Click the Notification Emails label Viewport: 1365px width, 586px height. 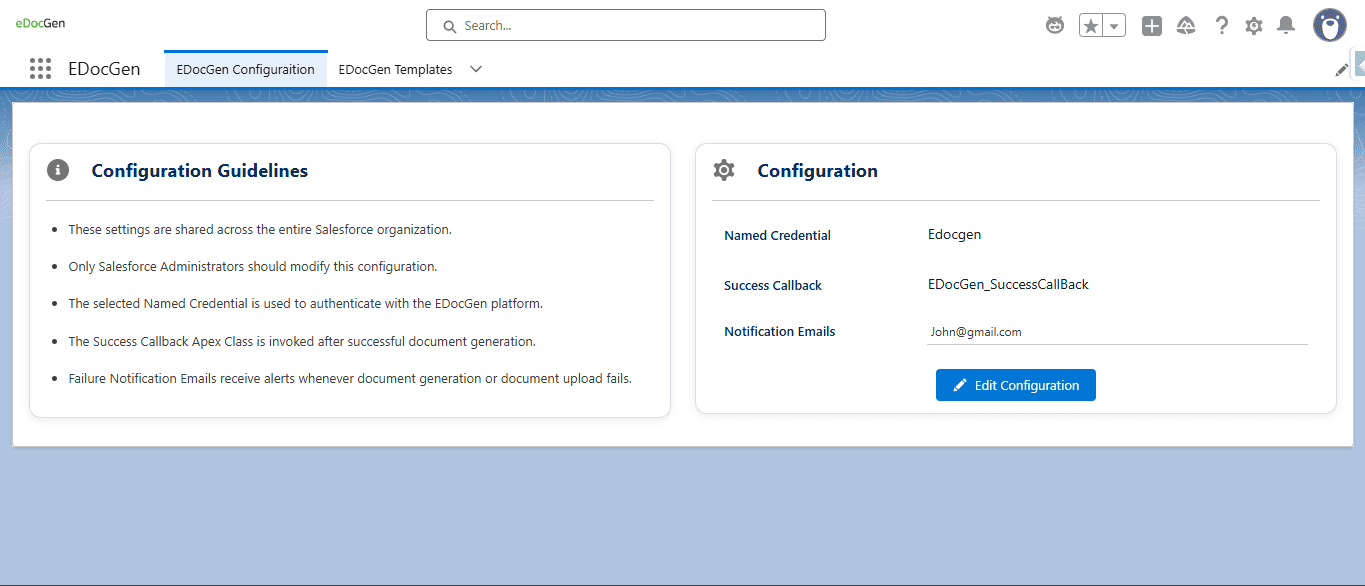(780, 332)
